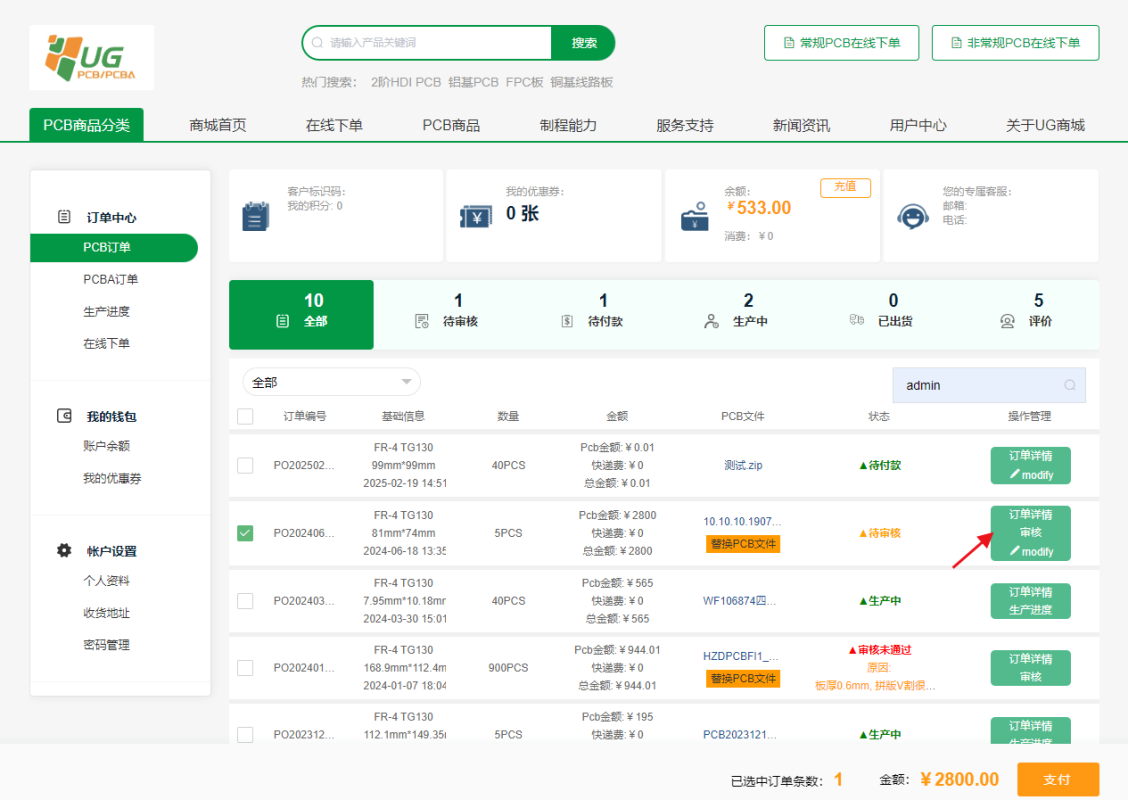Switch to the 待付款 orders tab
The width and height of the screenshot is (1128, 800).
pyautogui.click(x=591, y=314)
